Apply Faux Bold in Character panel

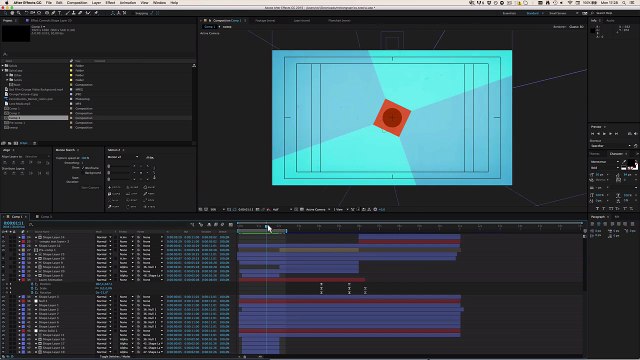(598, 209)
